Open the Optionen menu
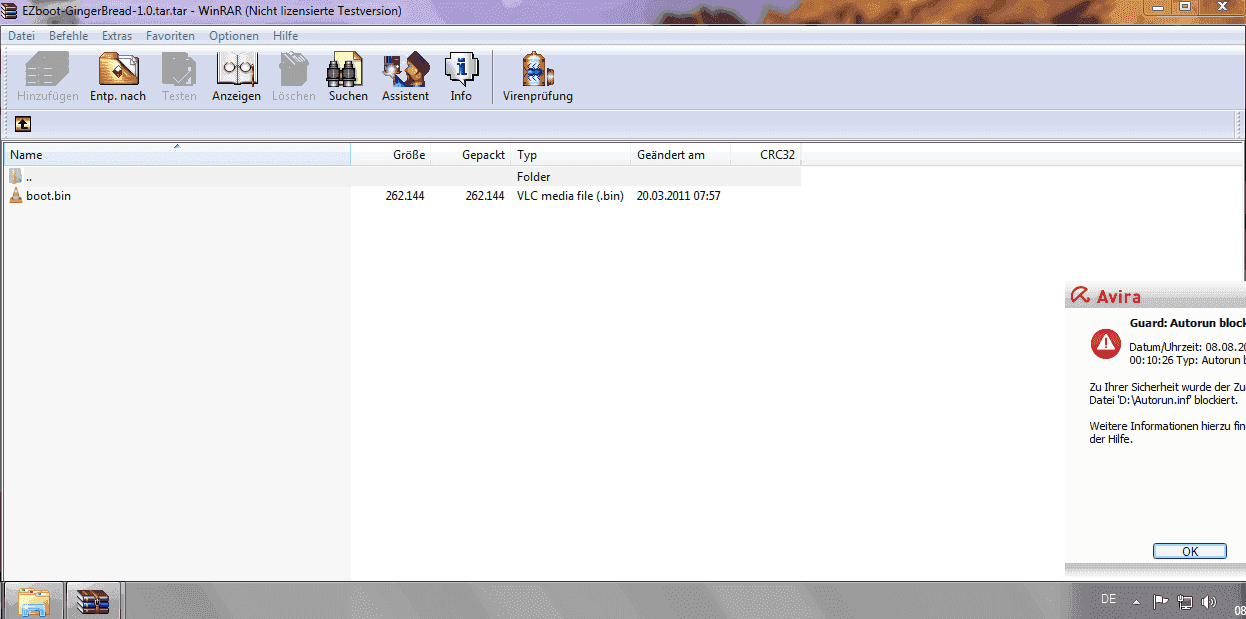 coord(234,36)
